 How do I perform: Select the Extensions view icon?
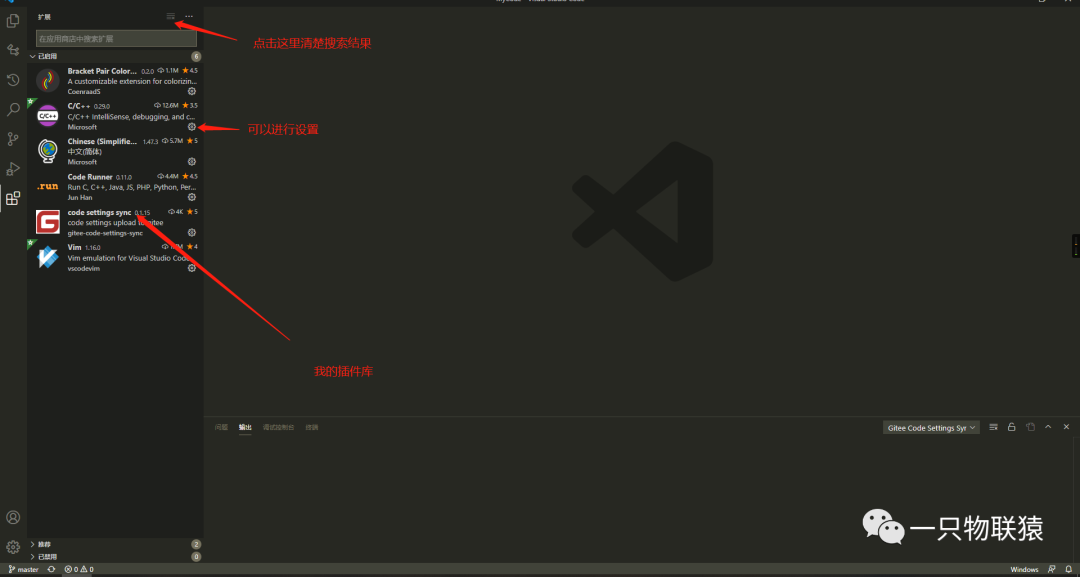pyautogui.click(x=13, y=198)
